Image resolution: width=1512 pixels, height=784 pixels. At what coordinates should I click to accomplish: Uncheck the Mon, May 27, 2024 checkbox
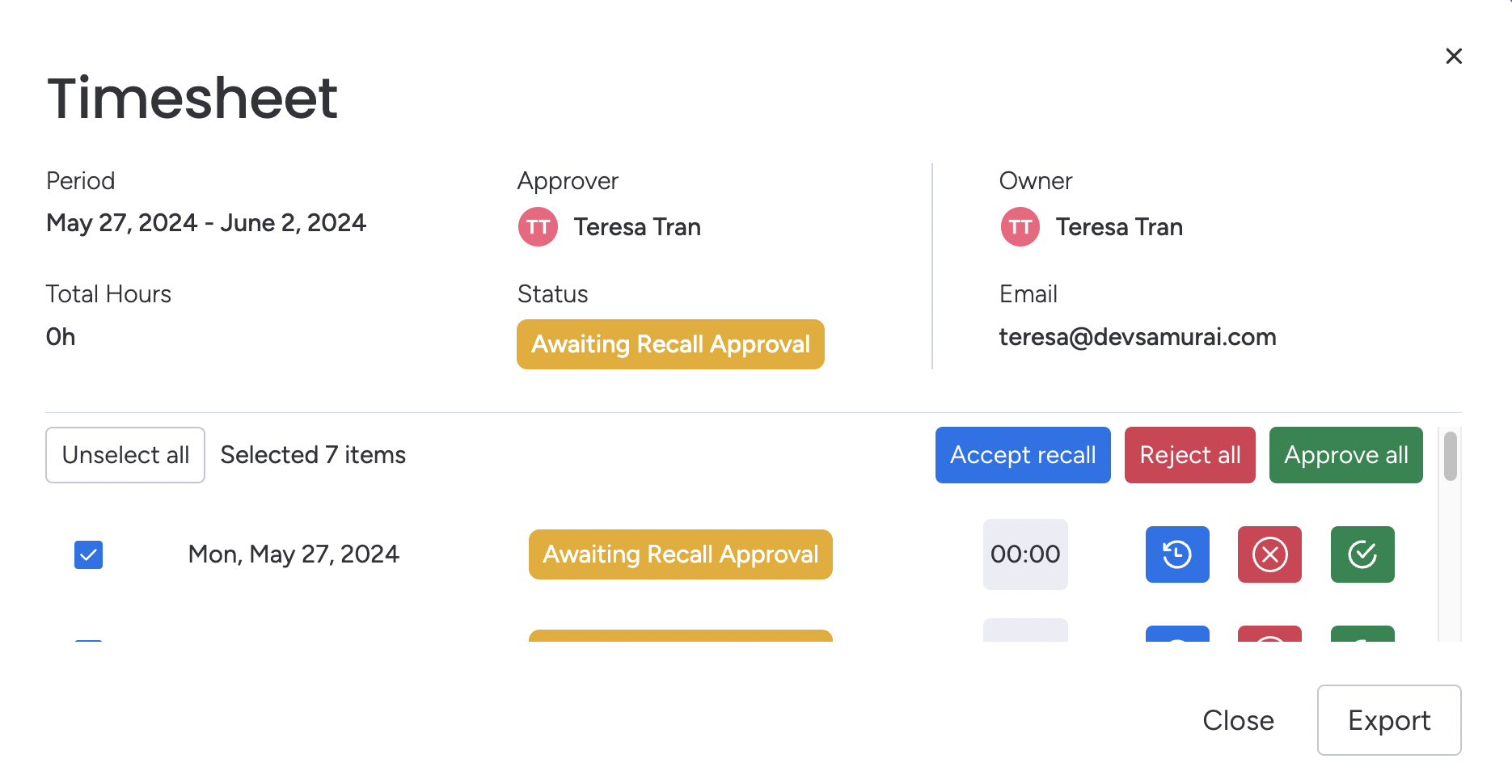tap(88, 554)
